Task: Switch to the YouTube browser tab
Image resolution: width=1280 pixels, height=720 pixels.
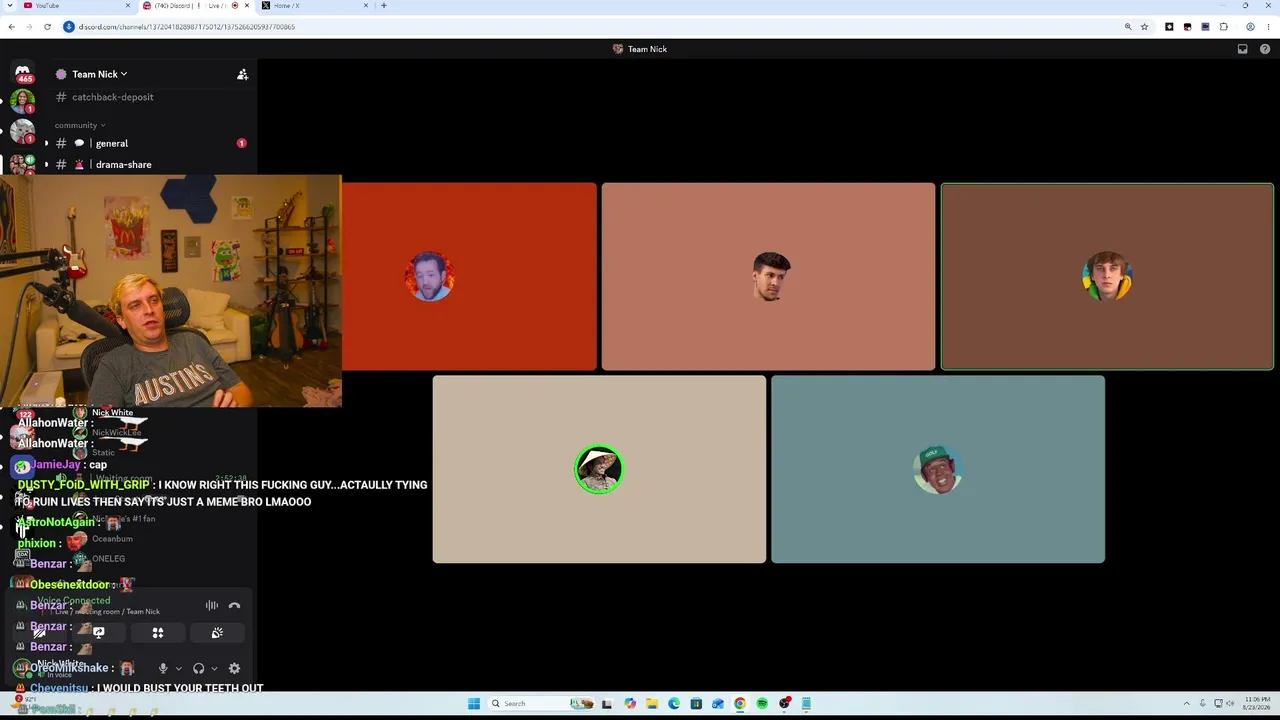Action: pyautogui.click(x=78, y=6)
